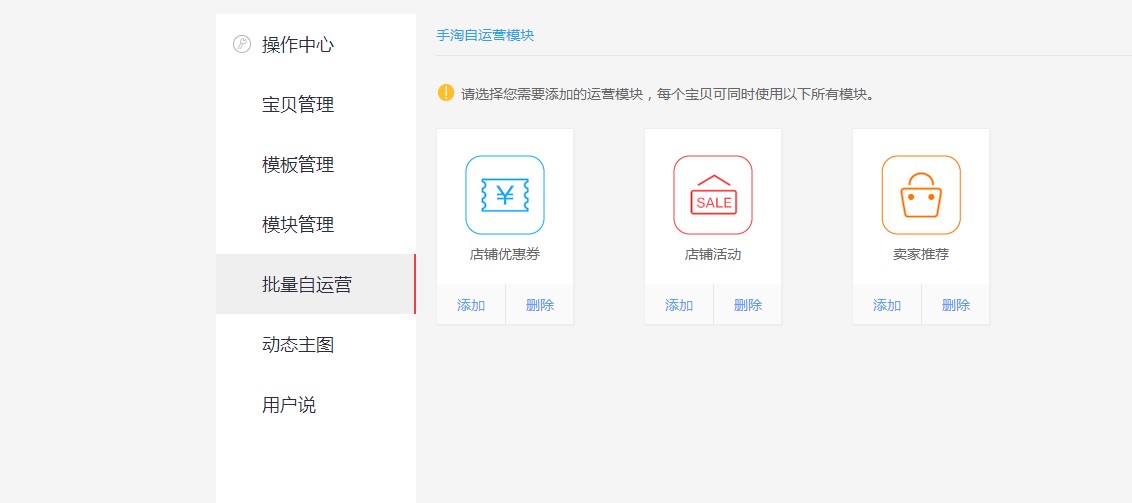Select the red SALE 店铺活动 icon

pos(713,195)
